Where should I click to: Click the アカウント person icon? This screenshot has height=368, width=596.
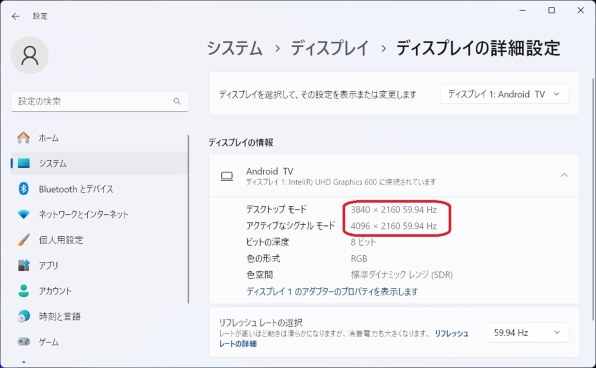(24, 290)
